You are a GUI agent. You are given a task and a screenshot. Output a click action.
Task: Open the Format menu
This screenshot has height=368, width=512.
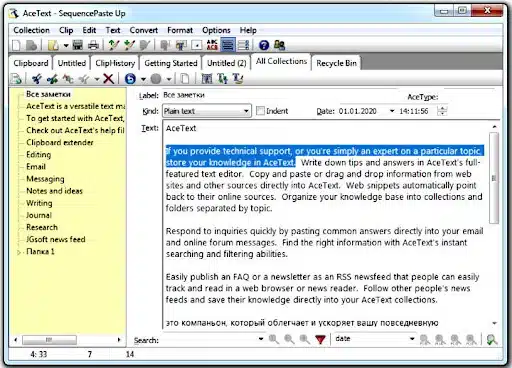[x=180, y=30]
